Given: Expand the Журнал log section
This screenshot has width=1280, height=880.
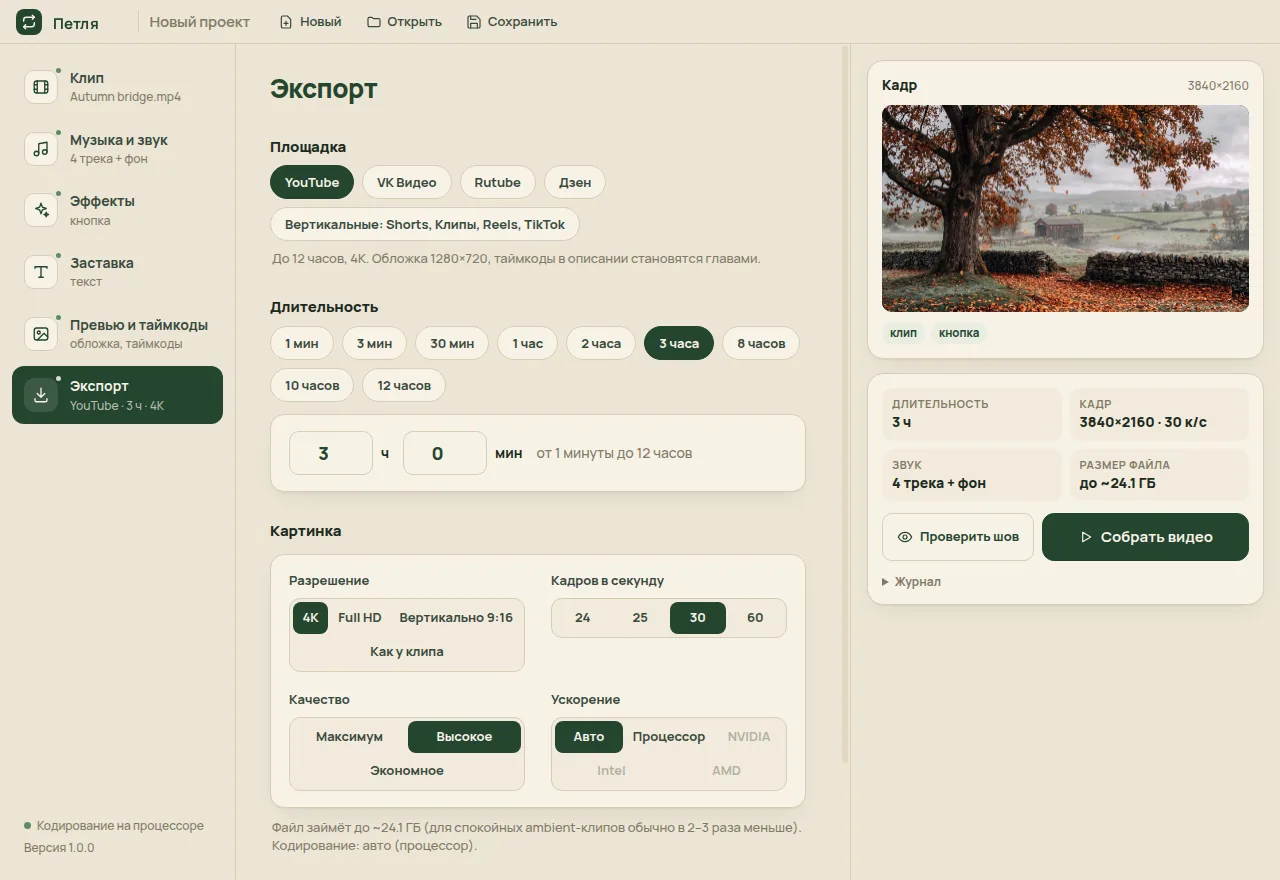Looking at the screenshot, I should pos(912,582).
